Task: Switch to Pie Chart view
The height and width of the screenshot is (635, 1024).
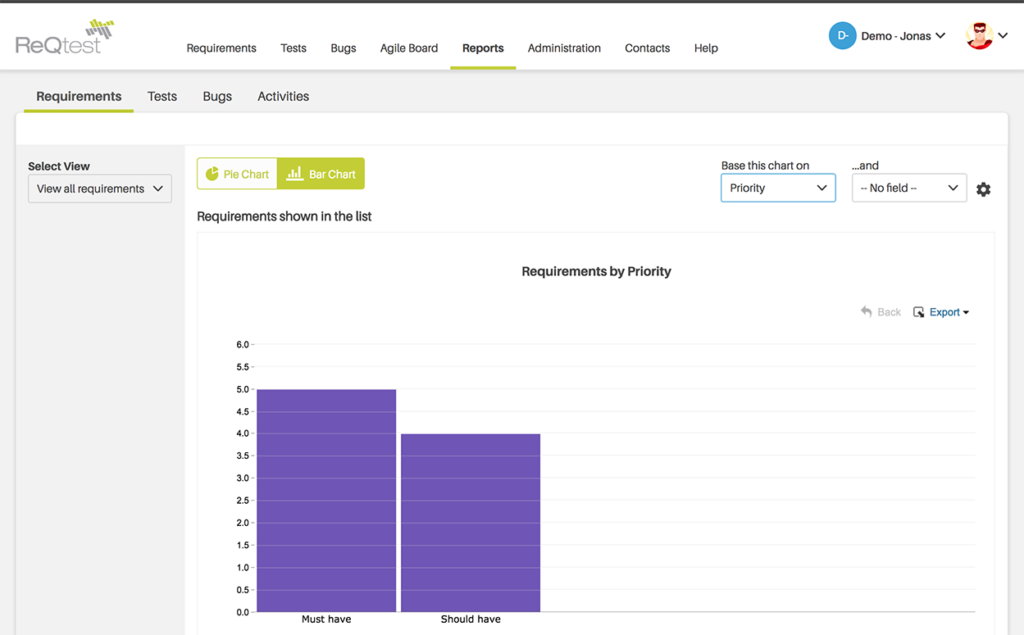Action: pyautogui.click(x=237, y=174)
